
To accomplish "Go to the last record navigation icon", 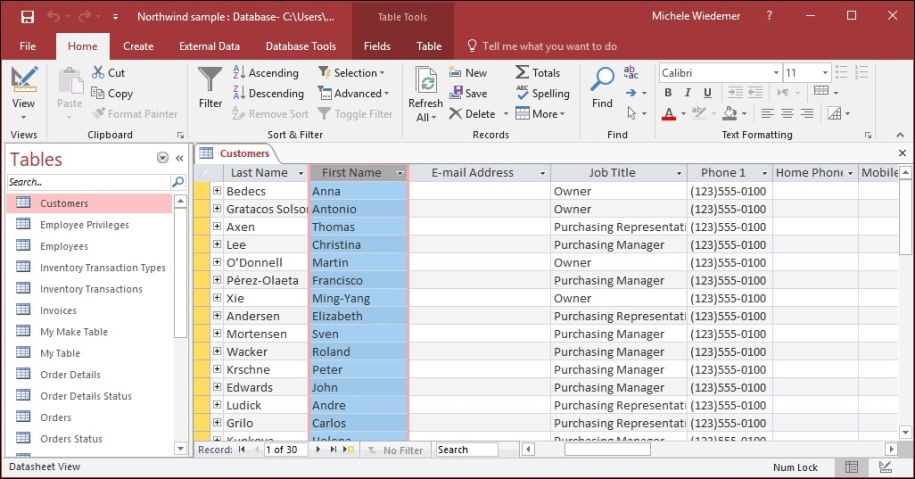I will click(333, 449).
